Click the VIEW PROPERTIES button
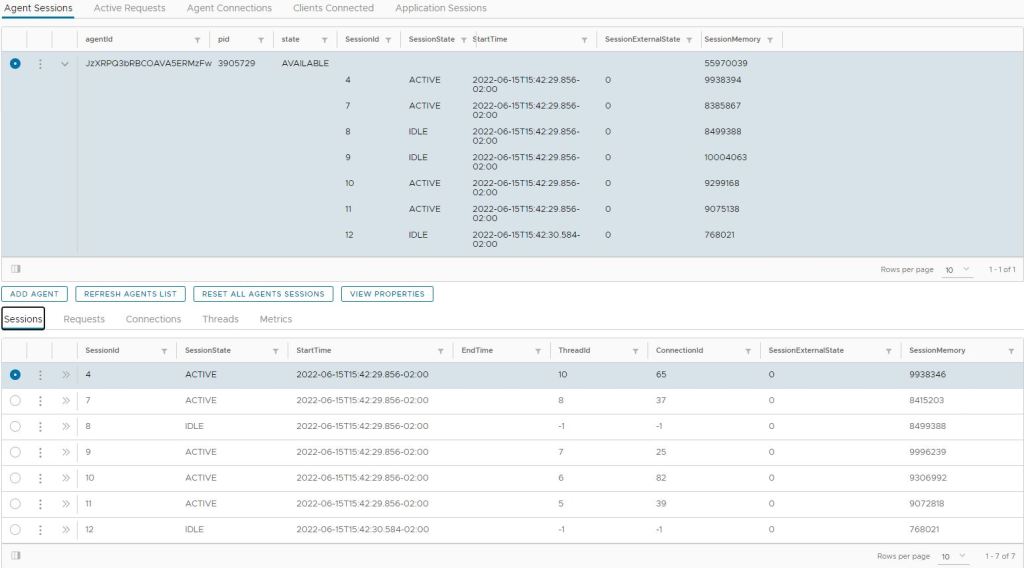The height and width of the screenshot is (568, 1024). pyautogui.click(x=387, y=294)
